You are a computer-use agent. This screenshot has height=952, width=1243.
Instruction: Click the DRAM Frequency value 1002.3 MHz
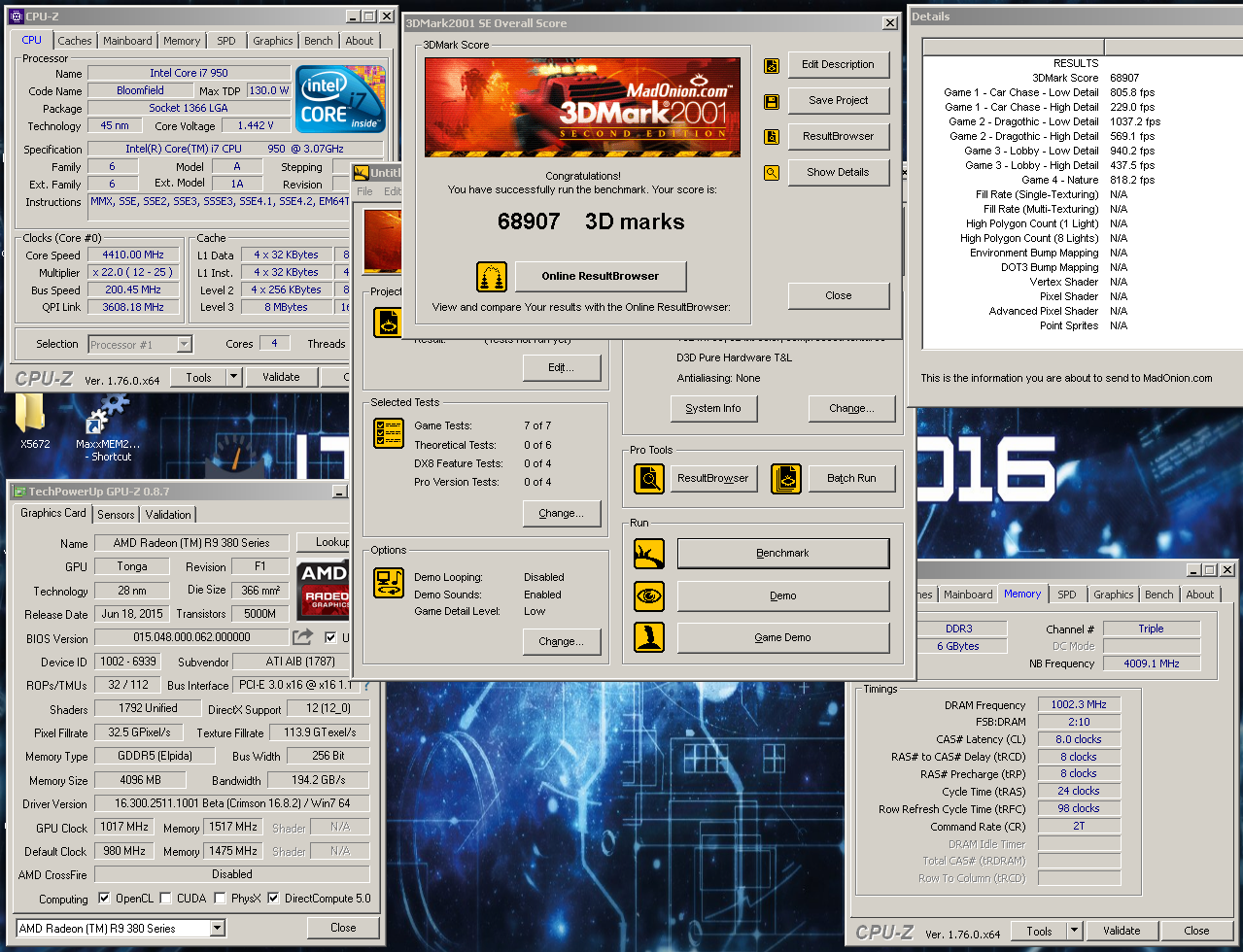(1079, 705)
